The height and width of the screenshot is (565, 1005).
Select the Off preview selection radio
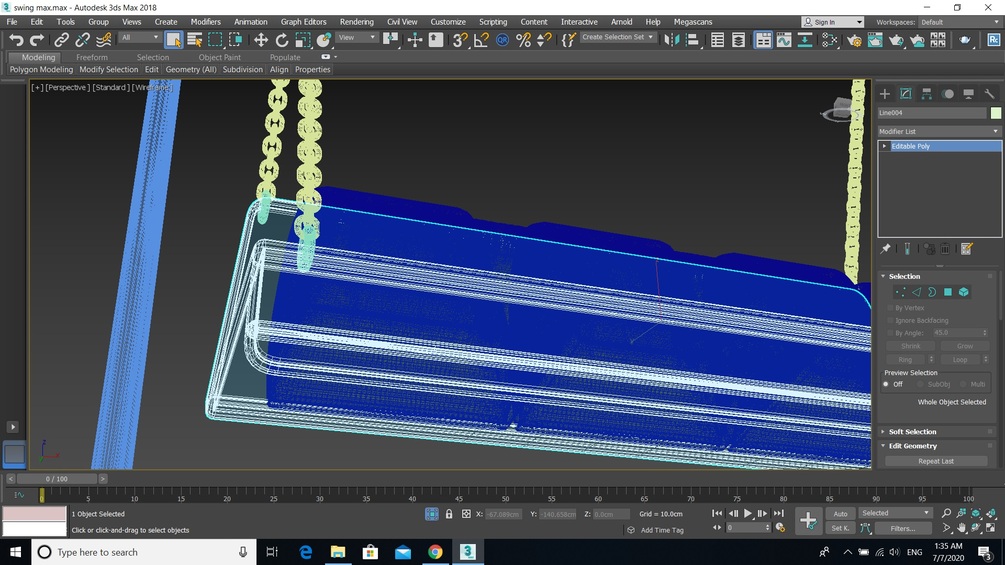coord(886,384)
